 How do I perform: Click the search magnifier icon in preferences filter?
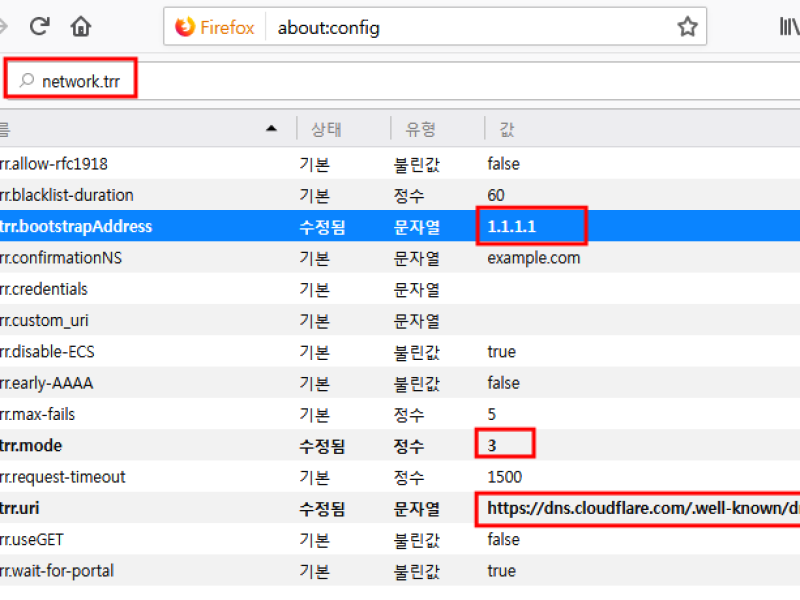click(27, 80)
